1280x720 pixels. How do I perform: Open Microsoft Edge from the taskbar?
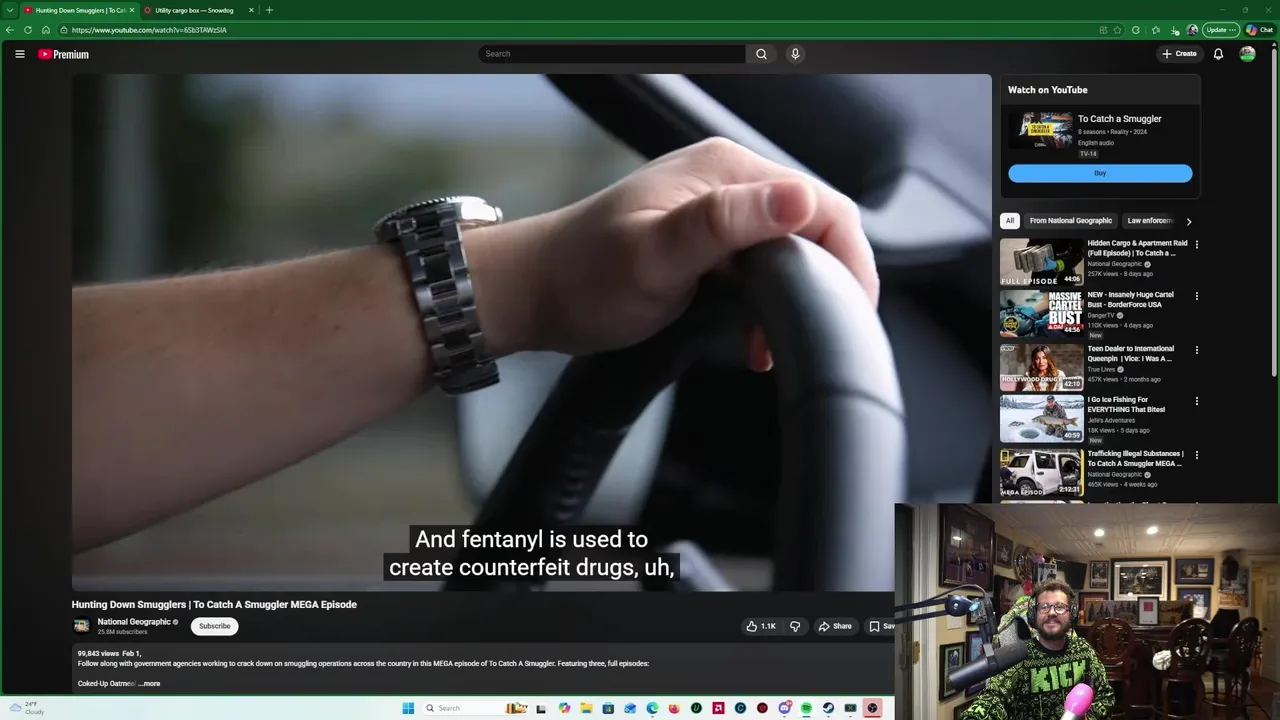(652, 708)
